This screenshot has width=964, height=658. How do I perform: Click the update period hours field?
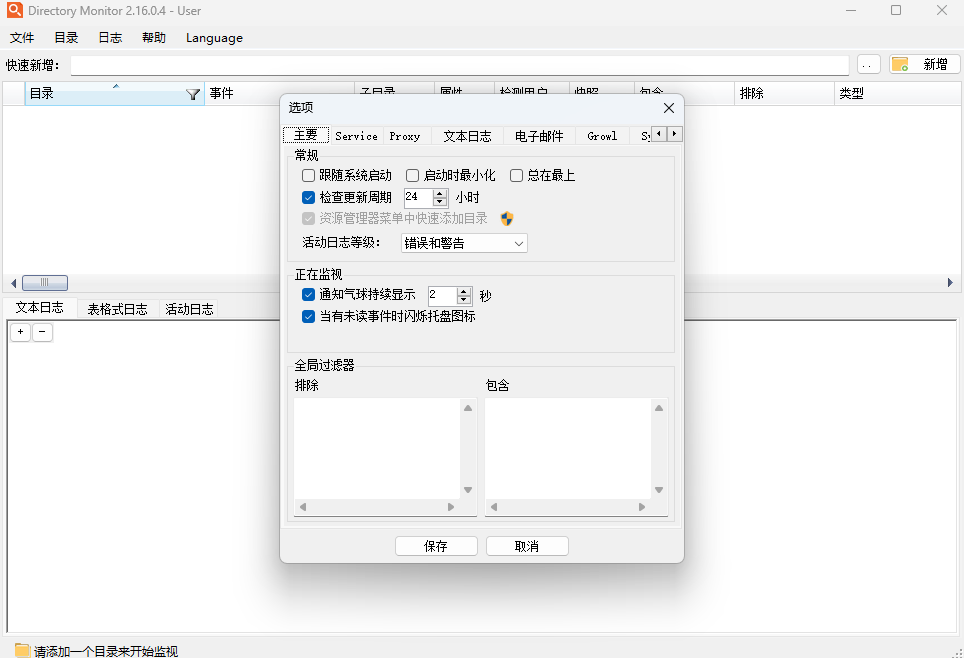tap(419, 198)
